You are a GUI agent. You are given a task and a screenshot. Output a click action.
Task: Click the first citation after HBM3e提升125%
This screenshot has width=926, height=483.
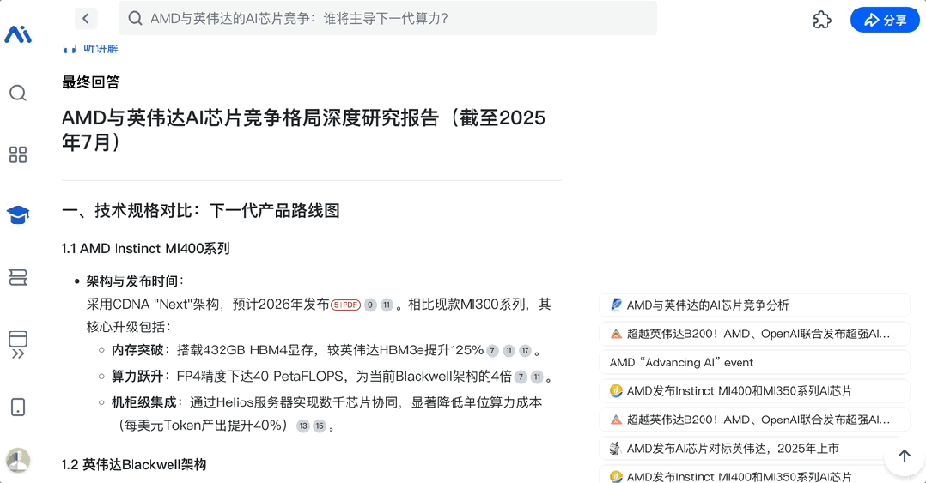click(492, 351)
